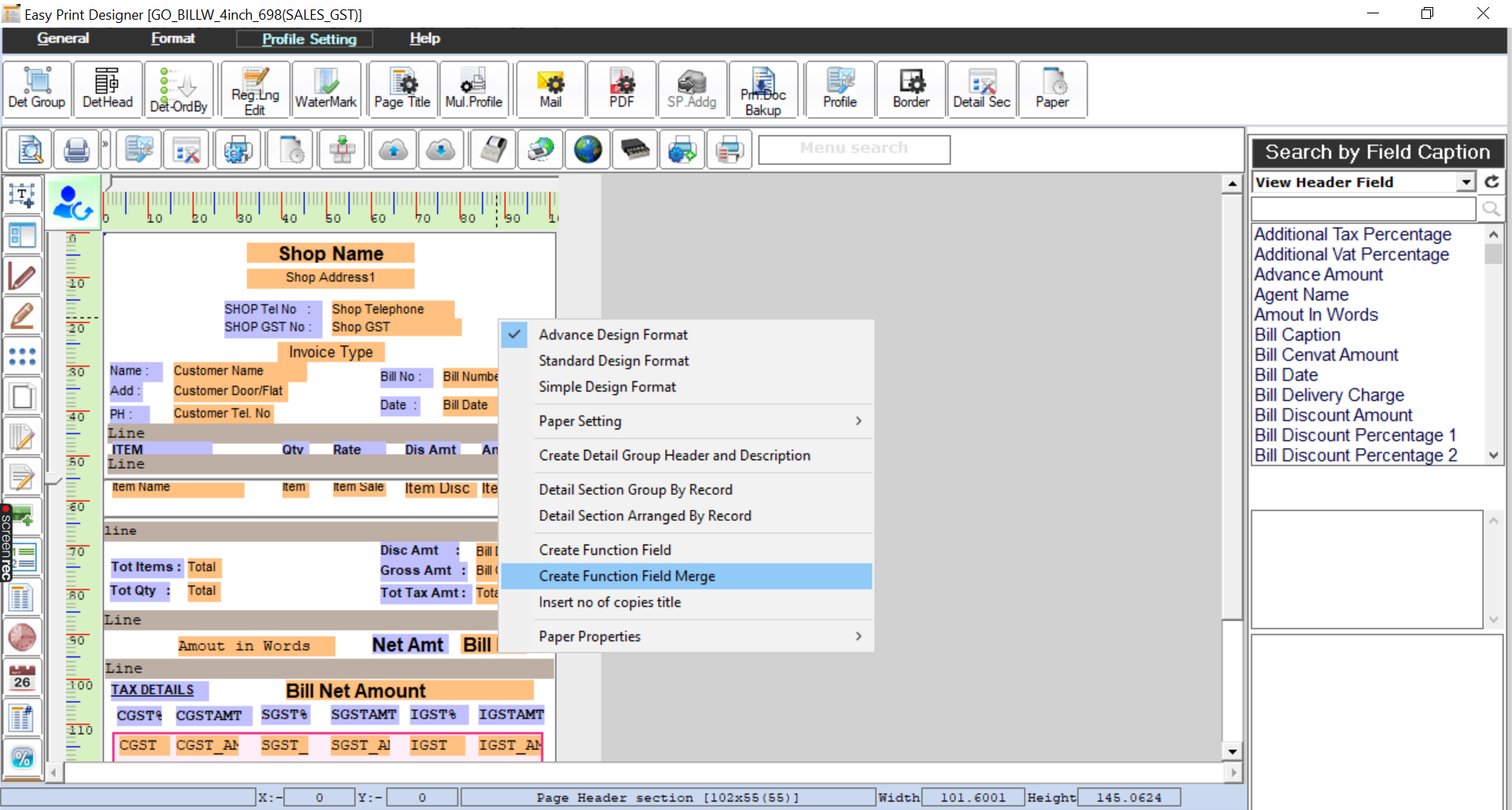Open the Mail feature icon
This screenshot has width=1512, height=810.
coord(550,88)
